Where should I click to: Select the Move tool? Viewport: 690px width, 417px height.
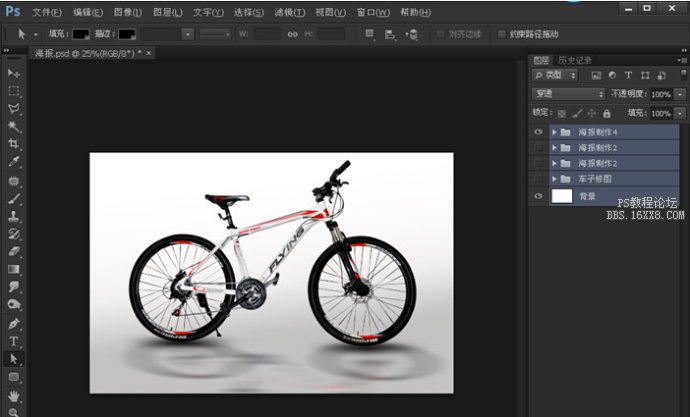14,73
